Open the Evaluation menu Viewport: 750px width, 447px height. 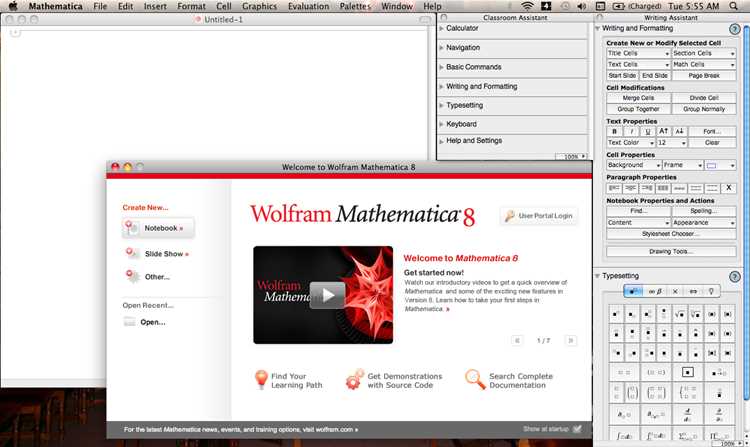[308, 6]
